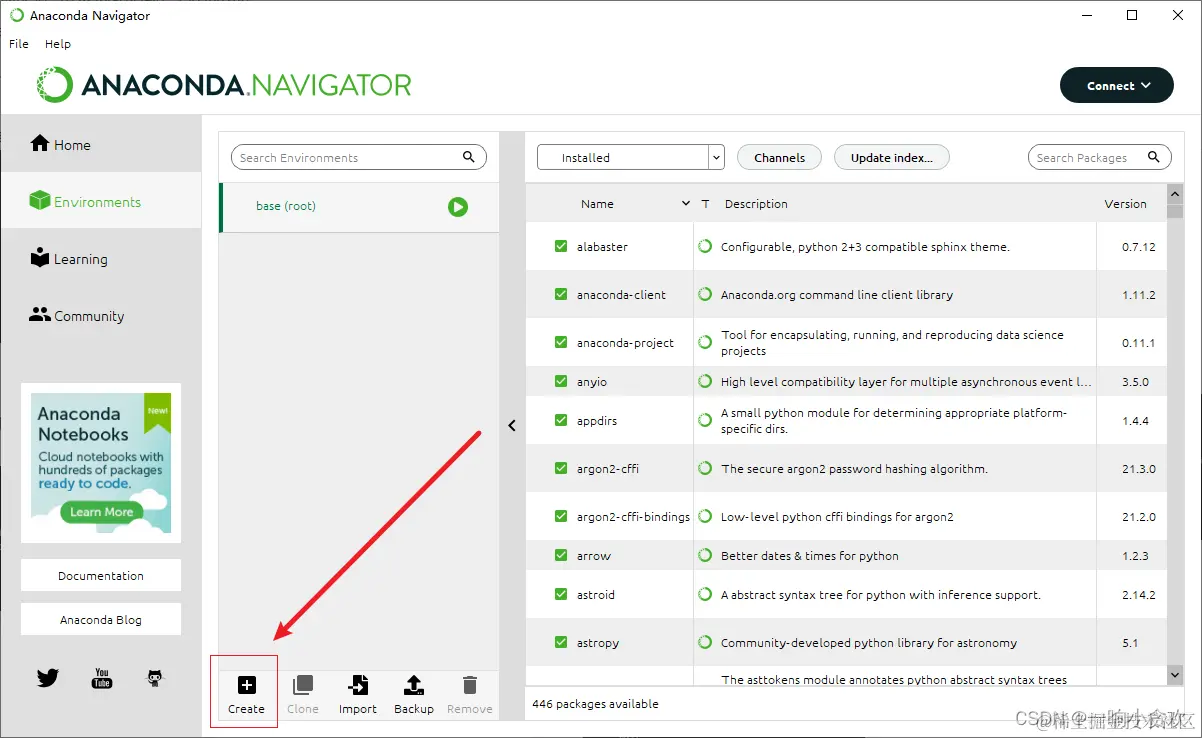Image resolution: width=1202 pixels, height=738 pixels.
Task: Click the Import environment icon
Action: 357,685
